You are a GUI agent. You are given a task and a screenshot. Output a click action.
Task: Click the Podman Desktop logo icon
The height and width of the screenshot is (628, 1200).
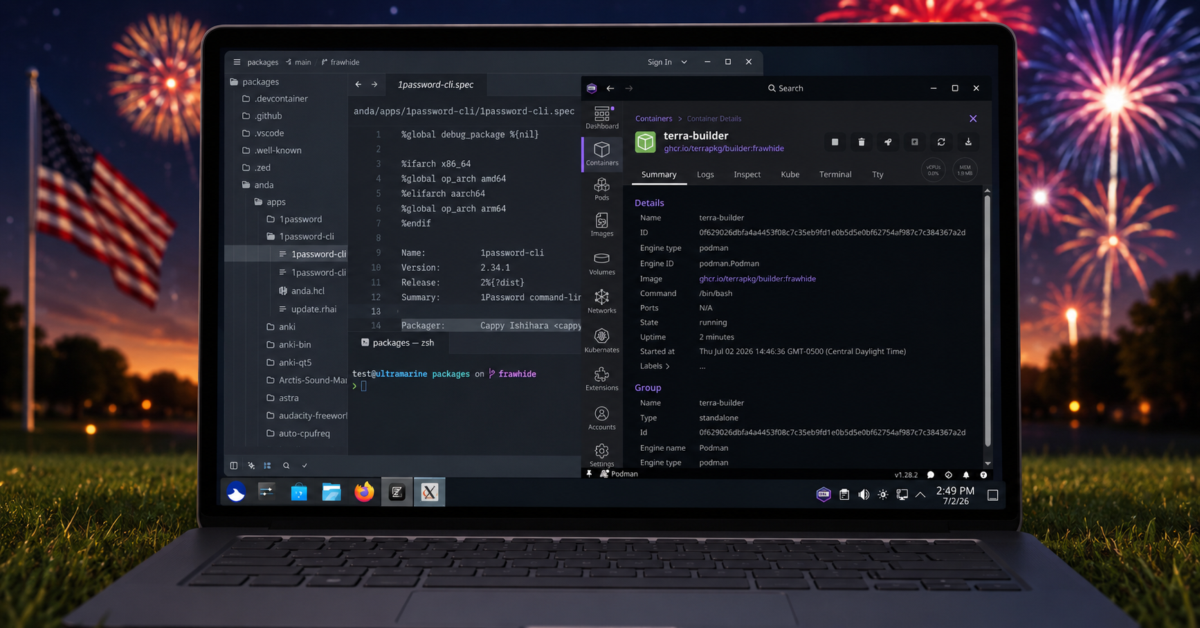[591, 88]
